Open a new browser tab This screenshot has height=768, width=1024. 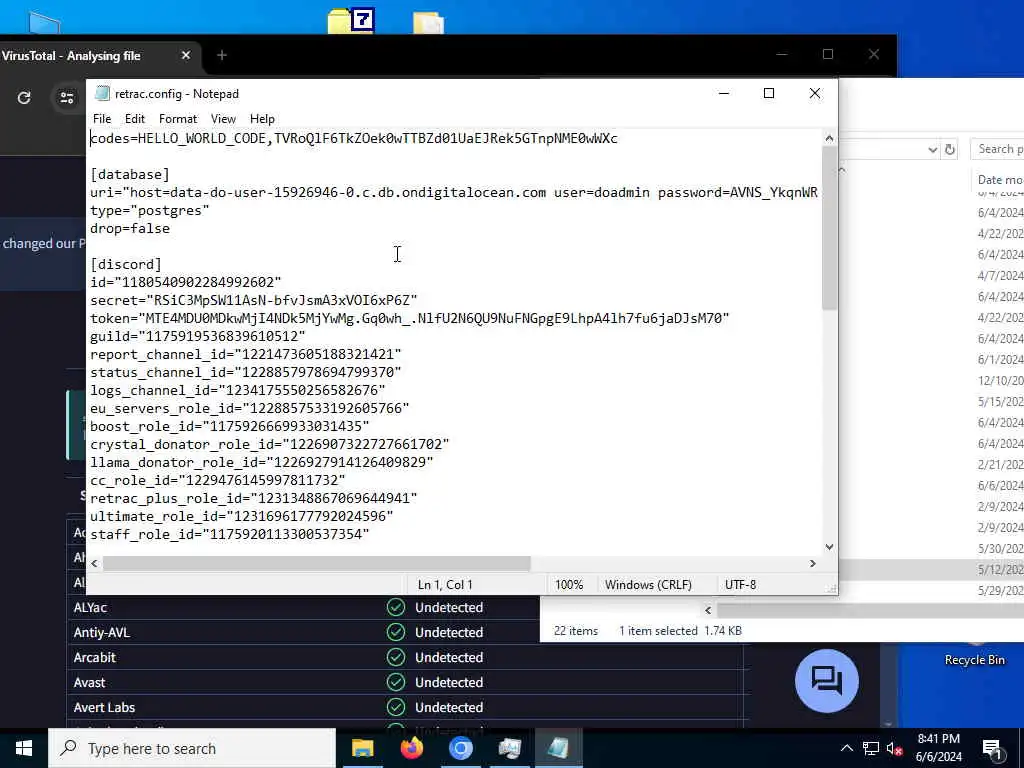tap(221, 56)
